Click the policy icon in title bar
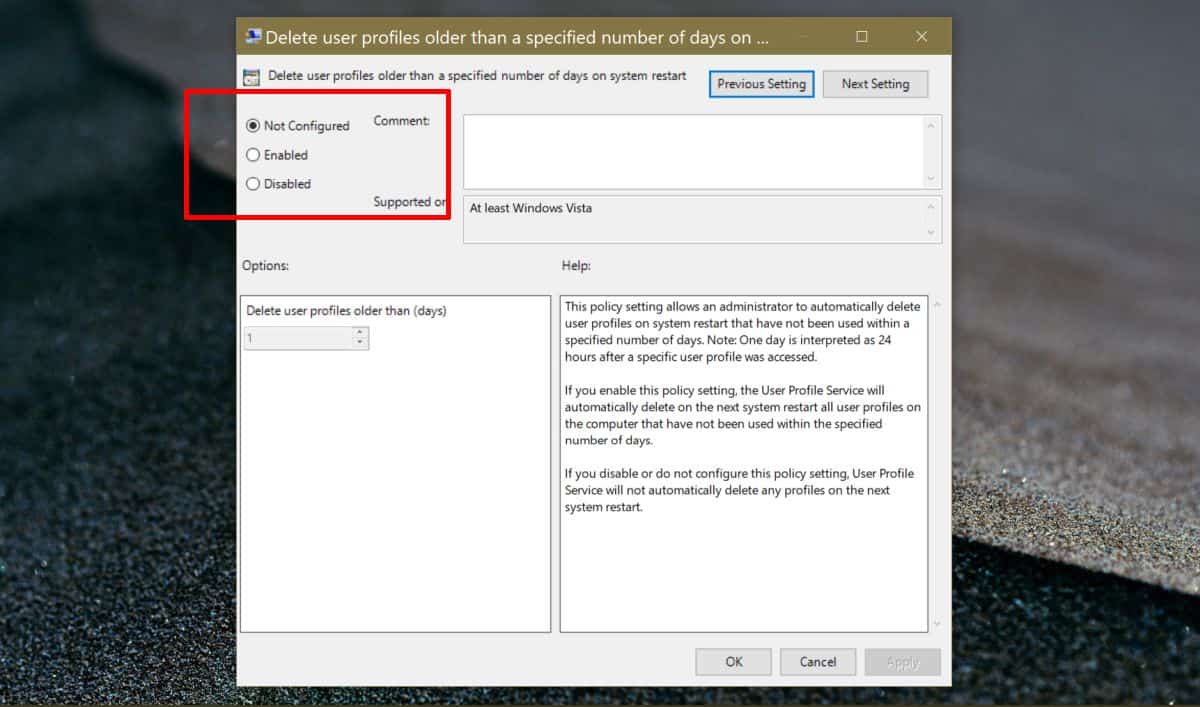Image resolution: width=1200 pixels, height=707 pixels. (253, 37)
